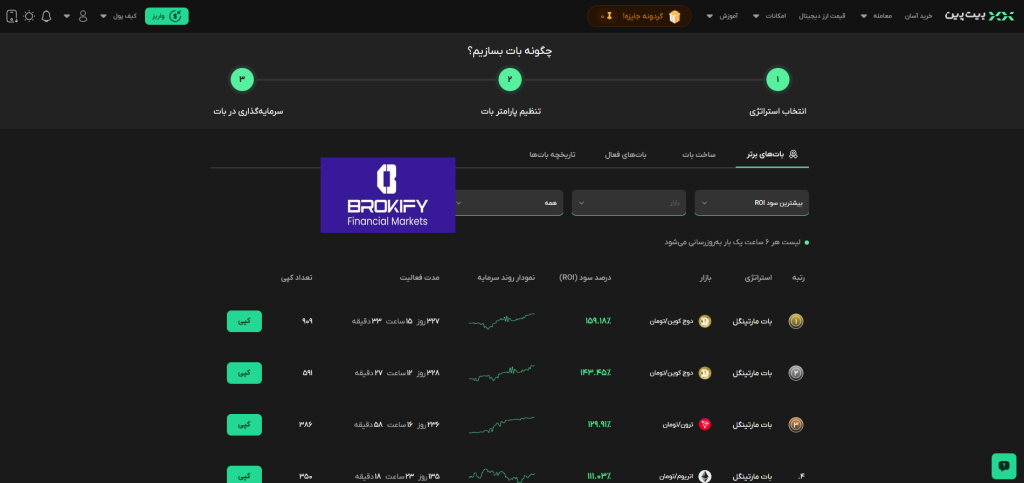
Task: View capital trend chart for rank 2 bot
Action: (x=502, y=373)
